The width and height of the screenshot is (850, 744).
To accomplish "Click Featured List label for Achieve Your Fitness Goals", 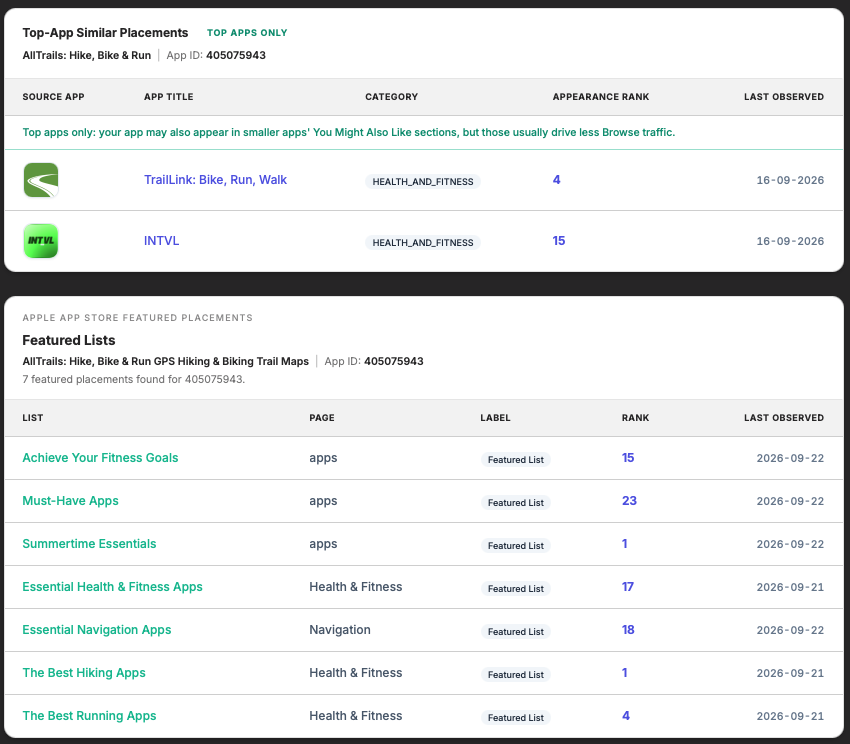I will [x=516, y=460].
